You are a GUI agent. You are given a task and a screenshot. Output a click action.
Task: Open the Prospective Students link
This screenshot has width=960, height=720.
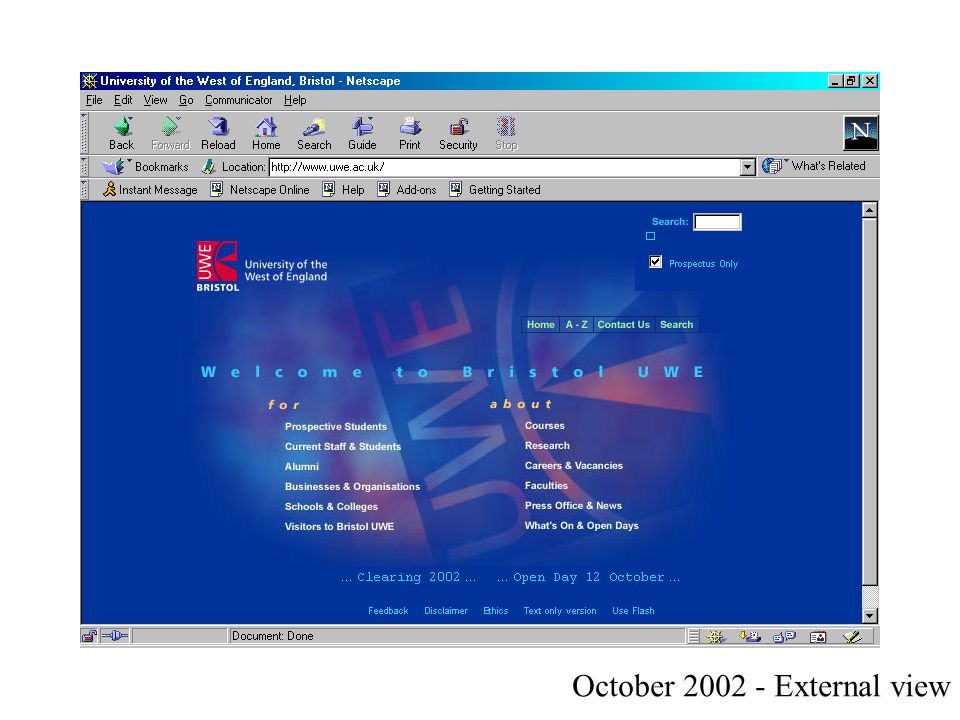tap(336, 427)
